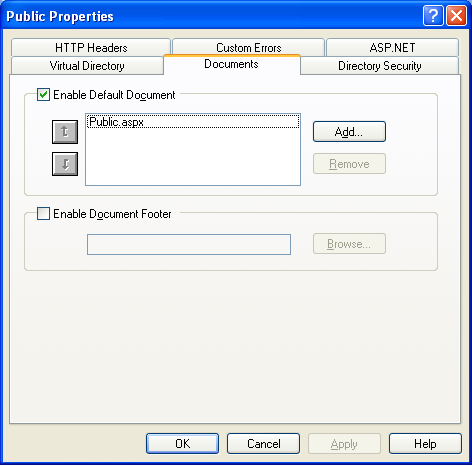The height and width of the screenshot is (466, 472).
Task: Uncheck Enable Default Document
Action: tap(43, 95)
